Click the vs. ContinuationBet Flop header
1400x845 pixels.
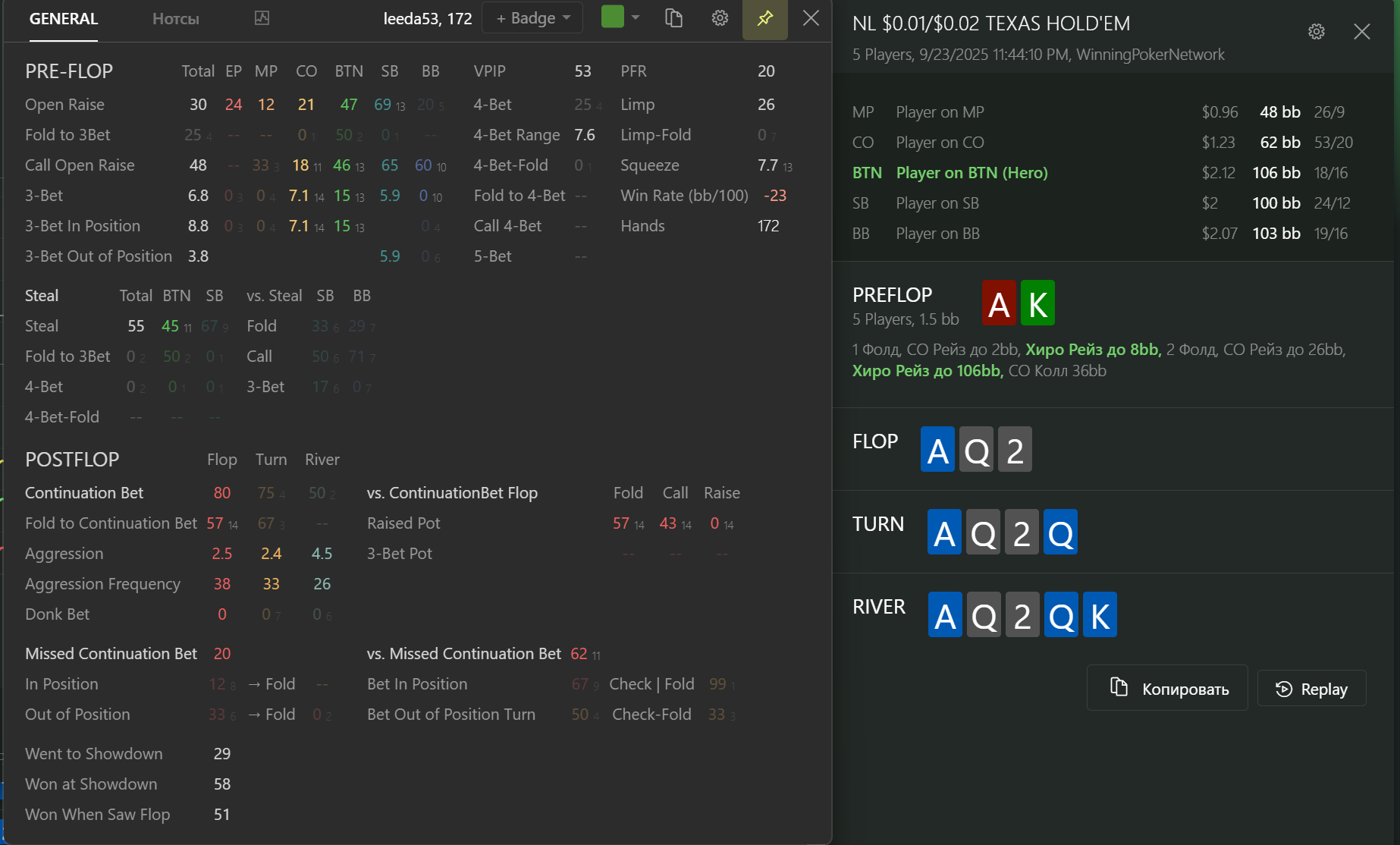point(452,493)
